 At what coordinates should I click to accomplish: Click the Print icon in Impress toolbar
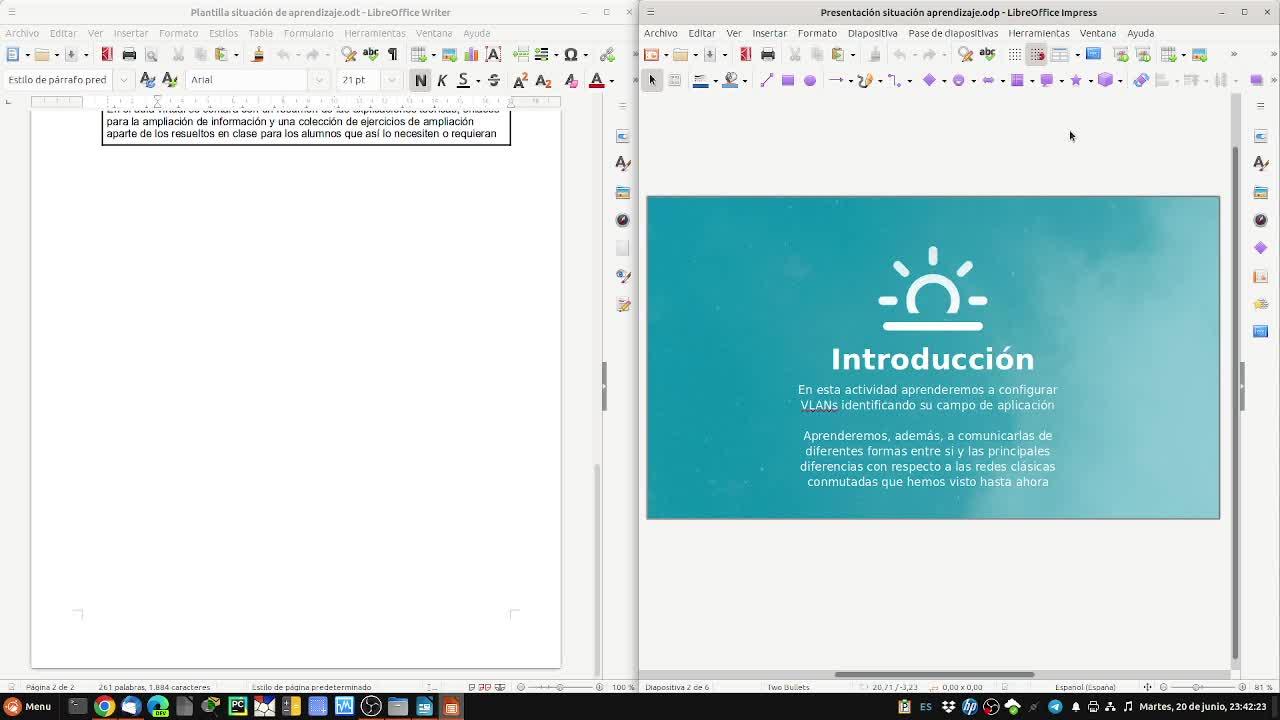(x=767, y=54)
